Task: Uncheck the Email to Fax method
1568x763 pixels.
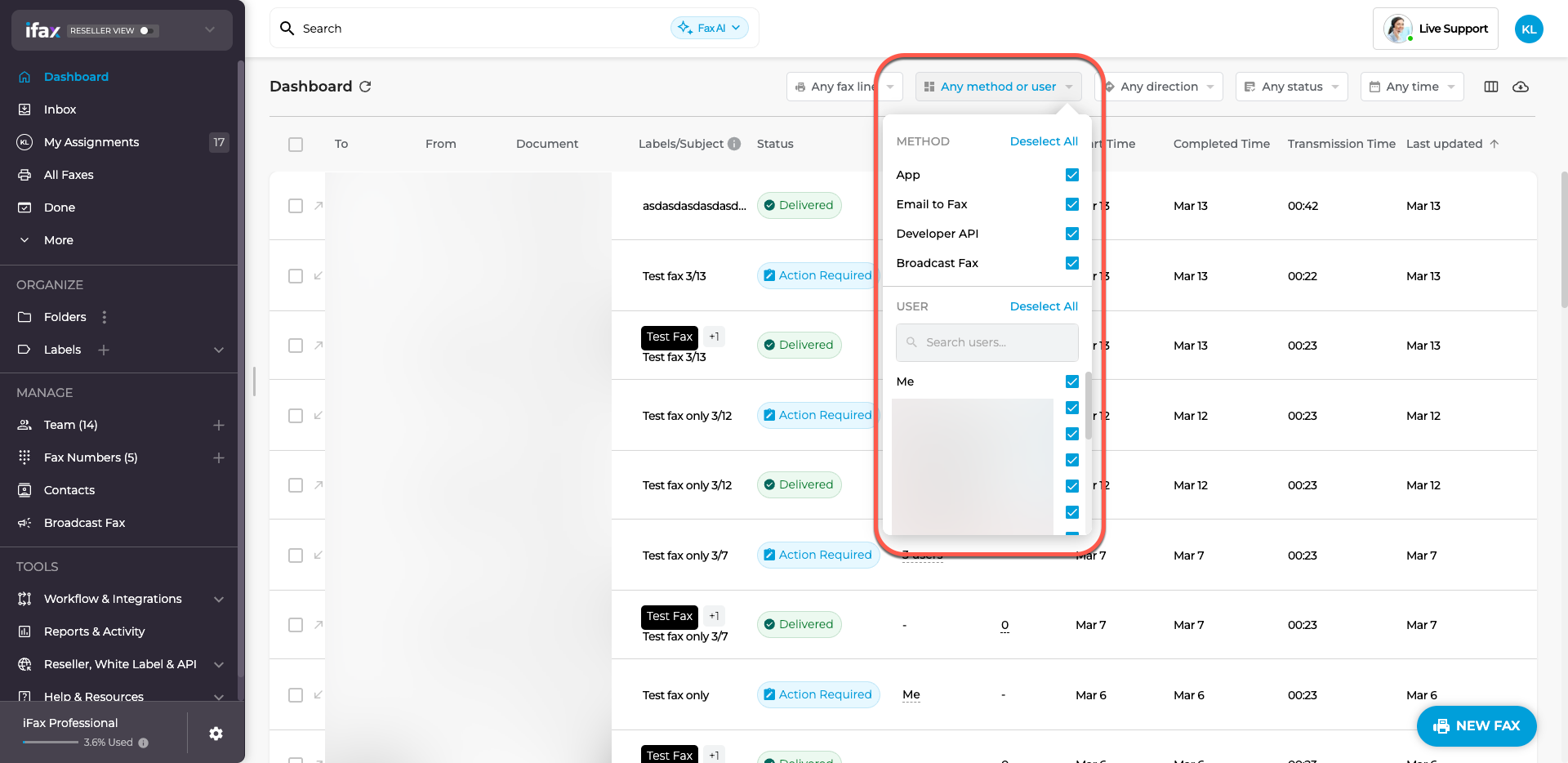Action: coord(1071,204)
